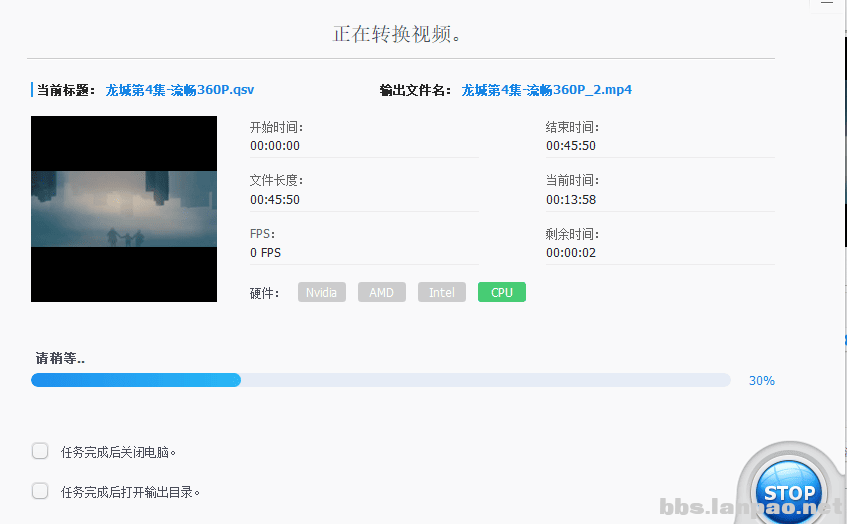Image resolution: width=848 pixels, height=524 pixels.
Task: Enable shutdown computer after task completes
Action: pos(40,451)
